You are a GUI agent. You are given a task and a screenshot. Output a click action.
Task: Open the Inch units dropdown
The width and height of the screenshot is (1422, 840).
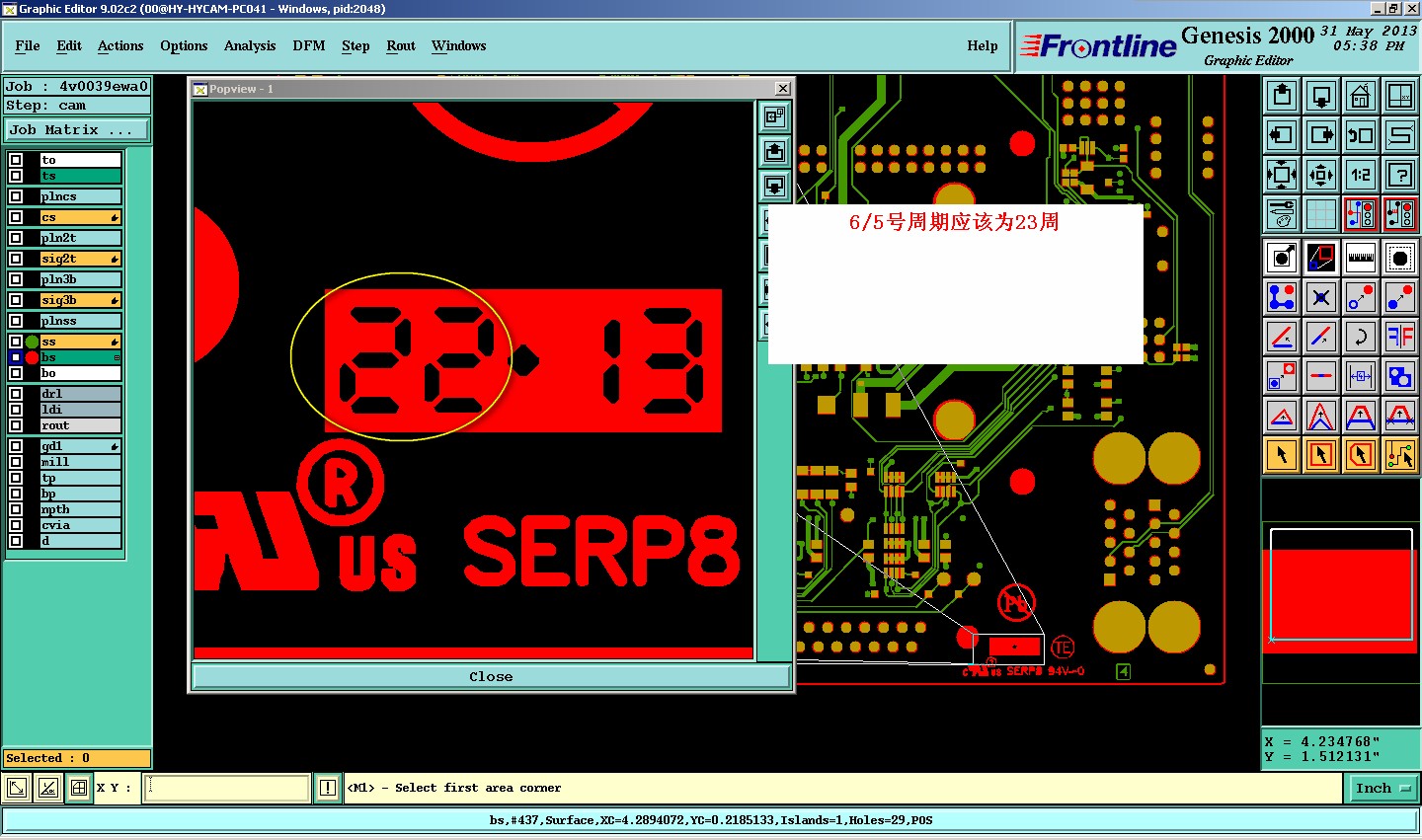[1382, 788]
